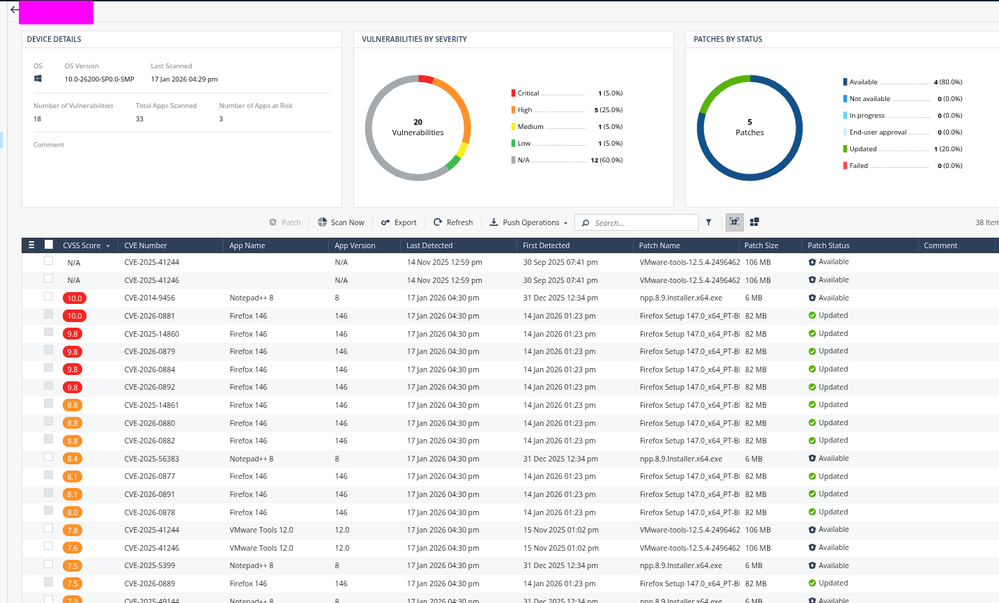Click the greyed-out Patch button
Image resolution: width=999 pixels, height=603 pixels.
coord(285,222)
